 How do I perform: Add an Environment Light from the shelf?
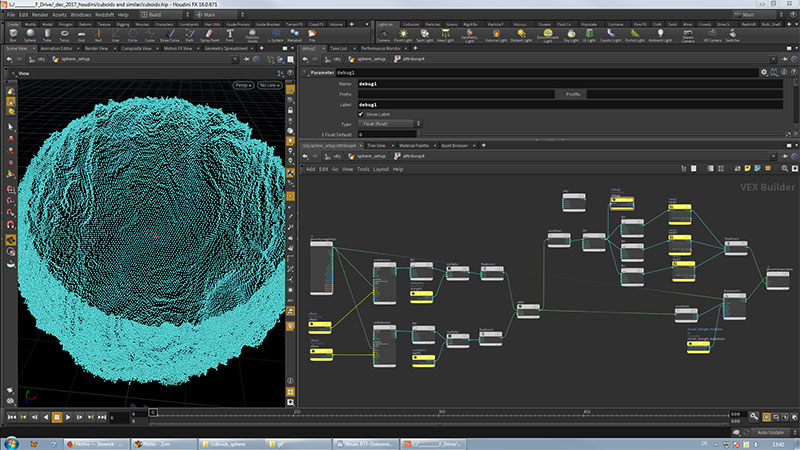point(547,35)
